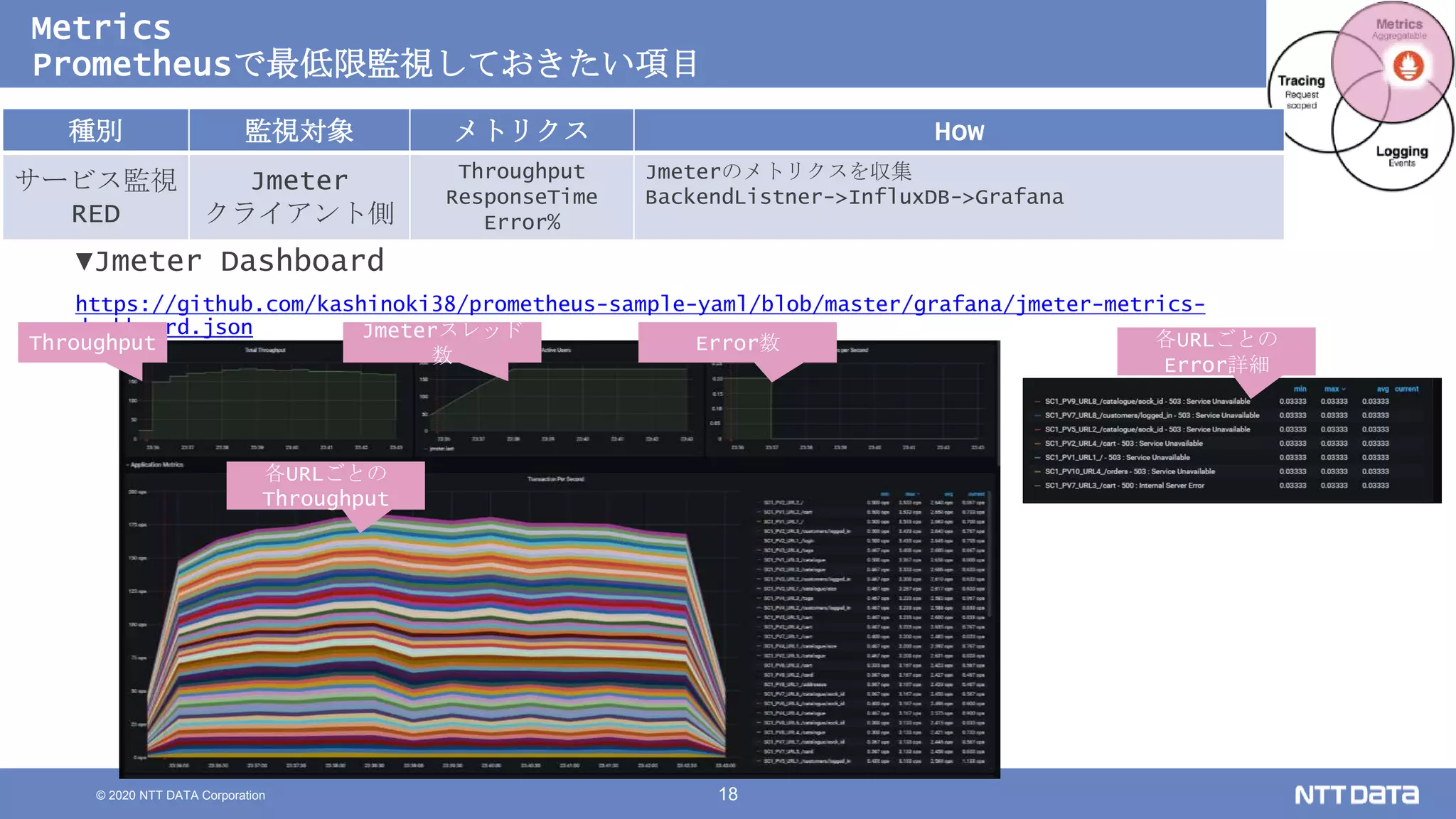This screenshot has width=1456, height=819.
Task: Click the 各URLごとのThroughput callout label
Action: (326, 486)
